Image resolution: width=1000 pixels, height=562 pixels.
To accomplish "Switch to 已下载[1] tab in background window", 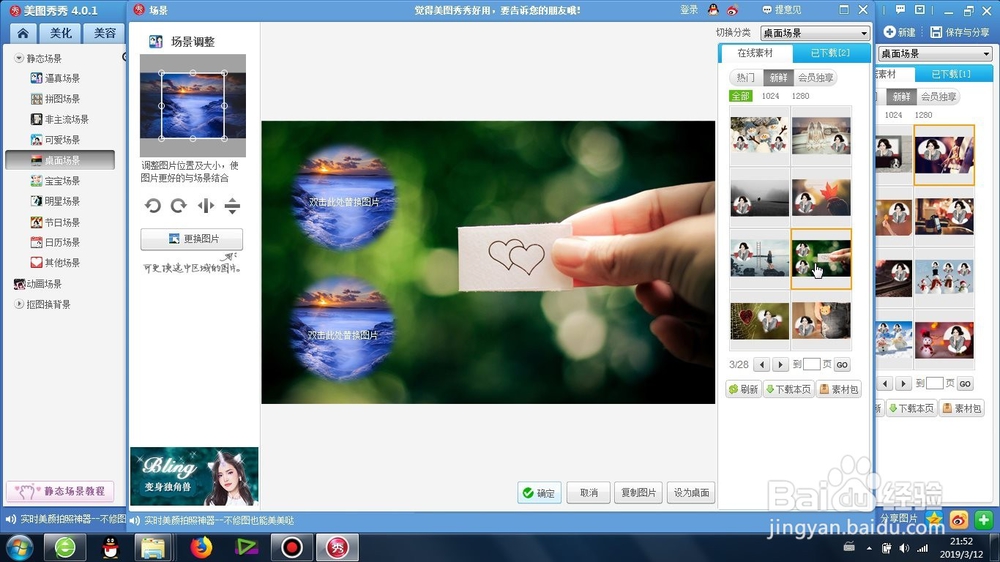I will 952,74.
